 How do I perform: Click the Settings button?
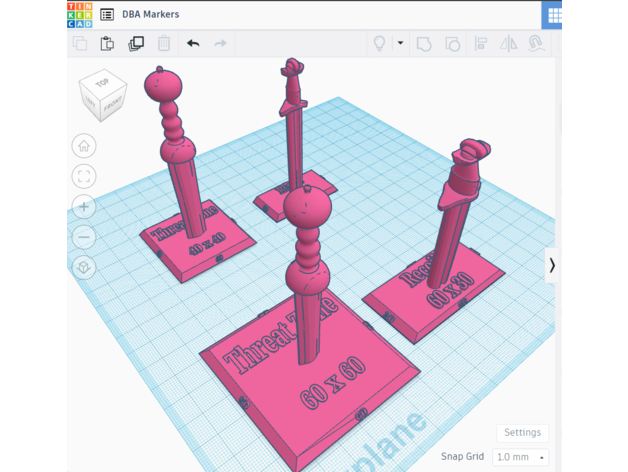point(522,433)
